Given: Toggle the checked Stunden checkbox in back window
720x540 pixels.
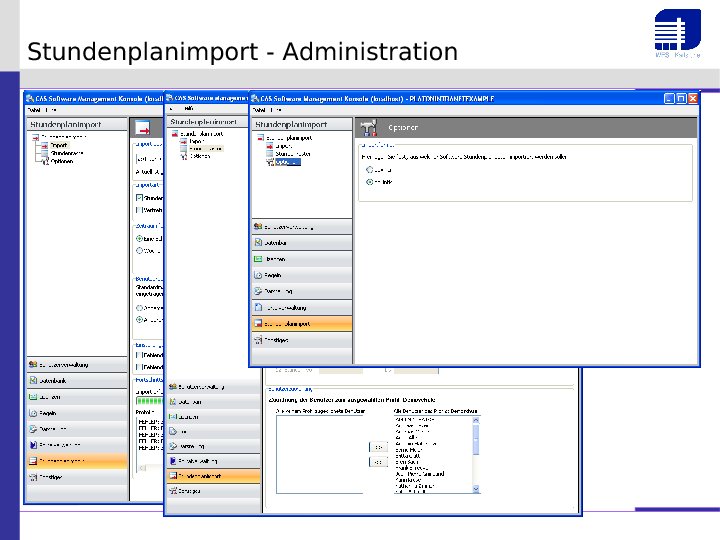Looking at the screenshot, I should 139,198.
